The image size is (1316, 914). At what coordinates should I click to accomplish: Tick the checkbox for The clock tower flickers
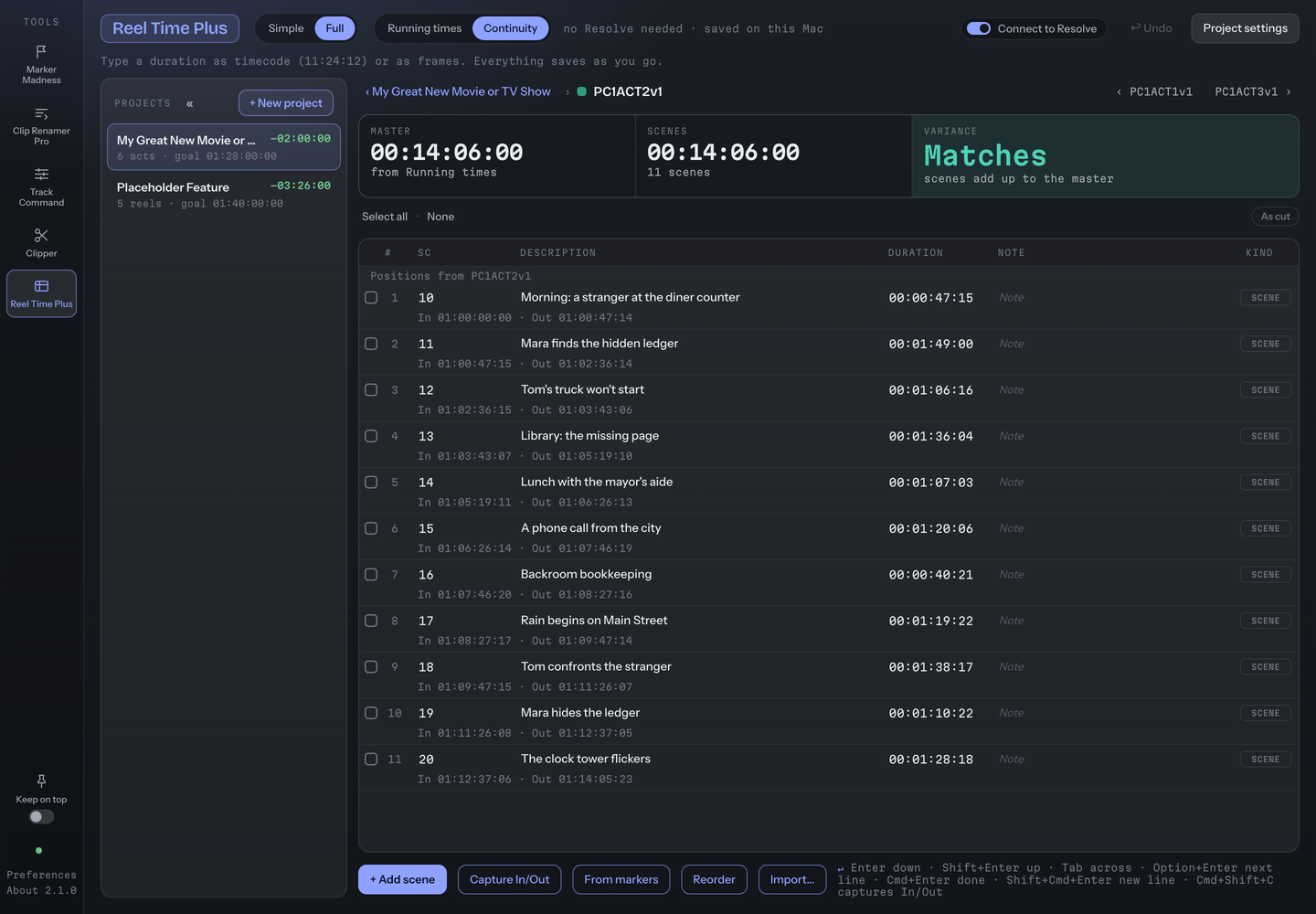coord(371,759)
